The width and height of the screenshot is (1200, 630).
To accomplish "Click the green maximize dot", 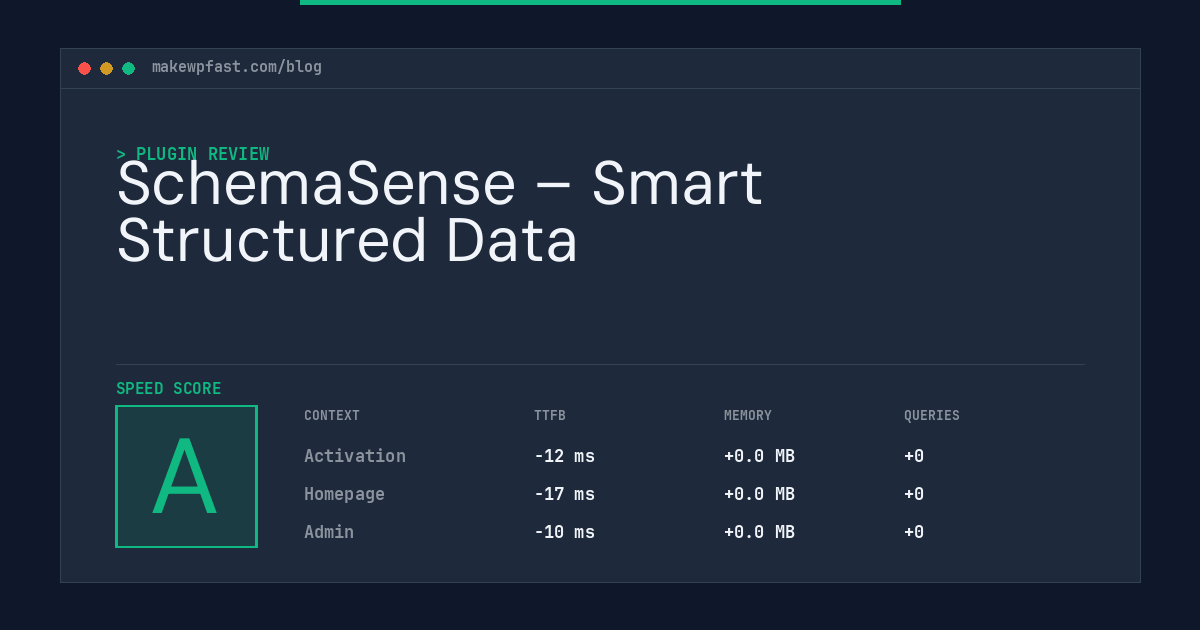I will 128,68.
